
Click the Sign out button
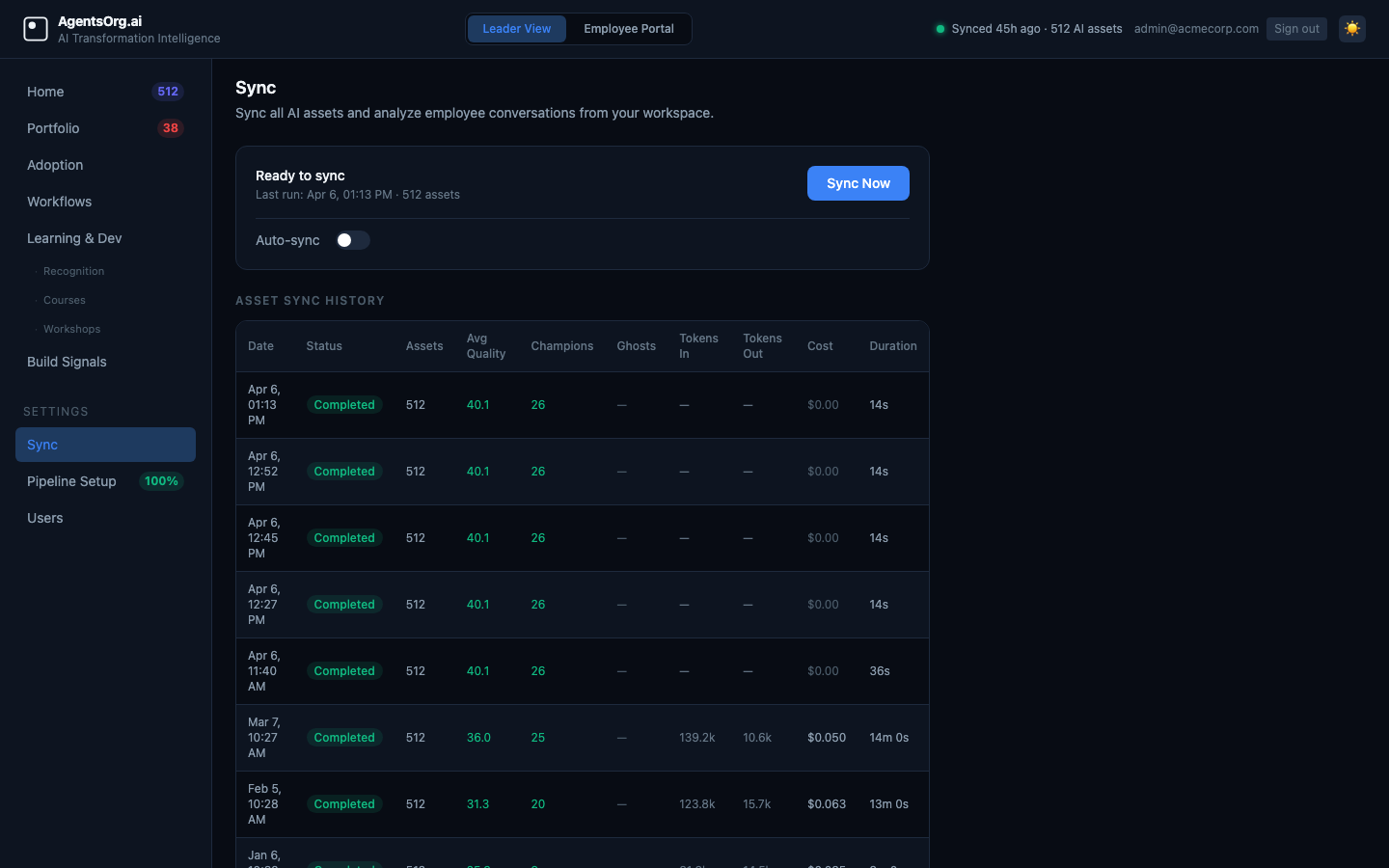(x=1296, y=28)
